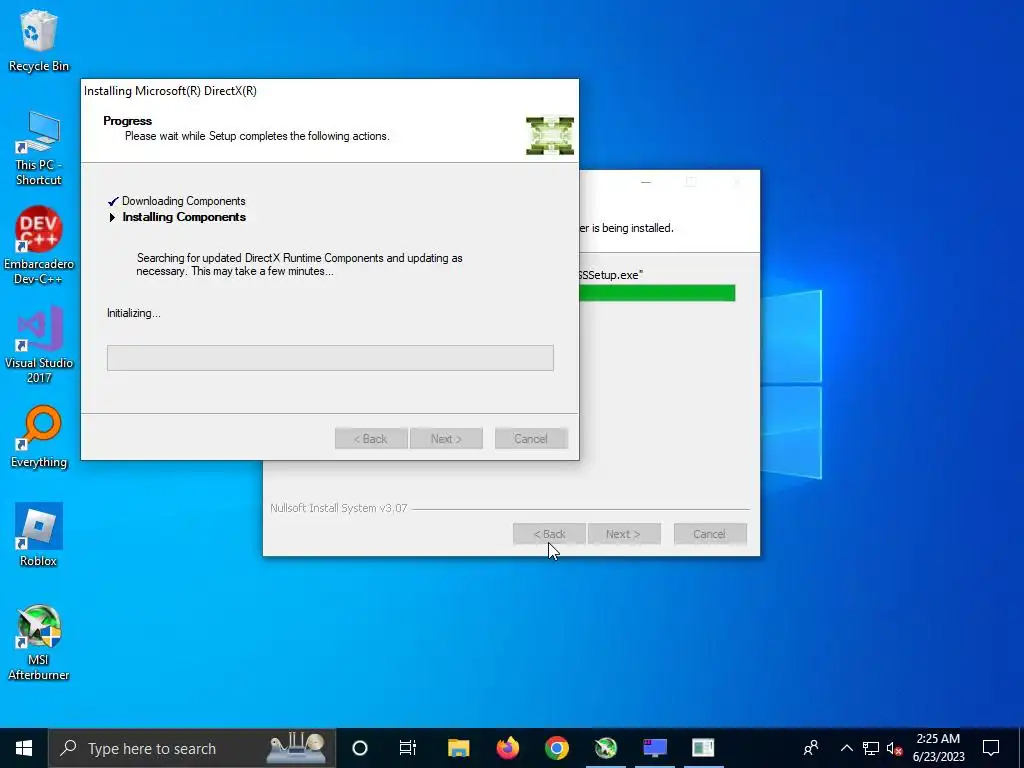The width and height of the screenshot is (1024, 768).
Task: Select the This PC - Shortcut icon
Action: tap(39, 148)
